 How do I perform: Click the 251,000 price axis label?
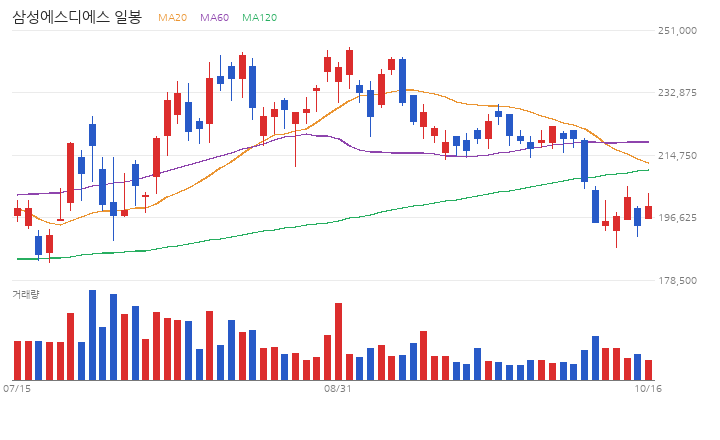click(x=677, y=30)
